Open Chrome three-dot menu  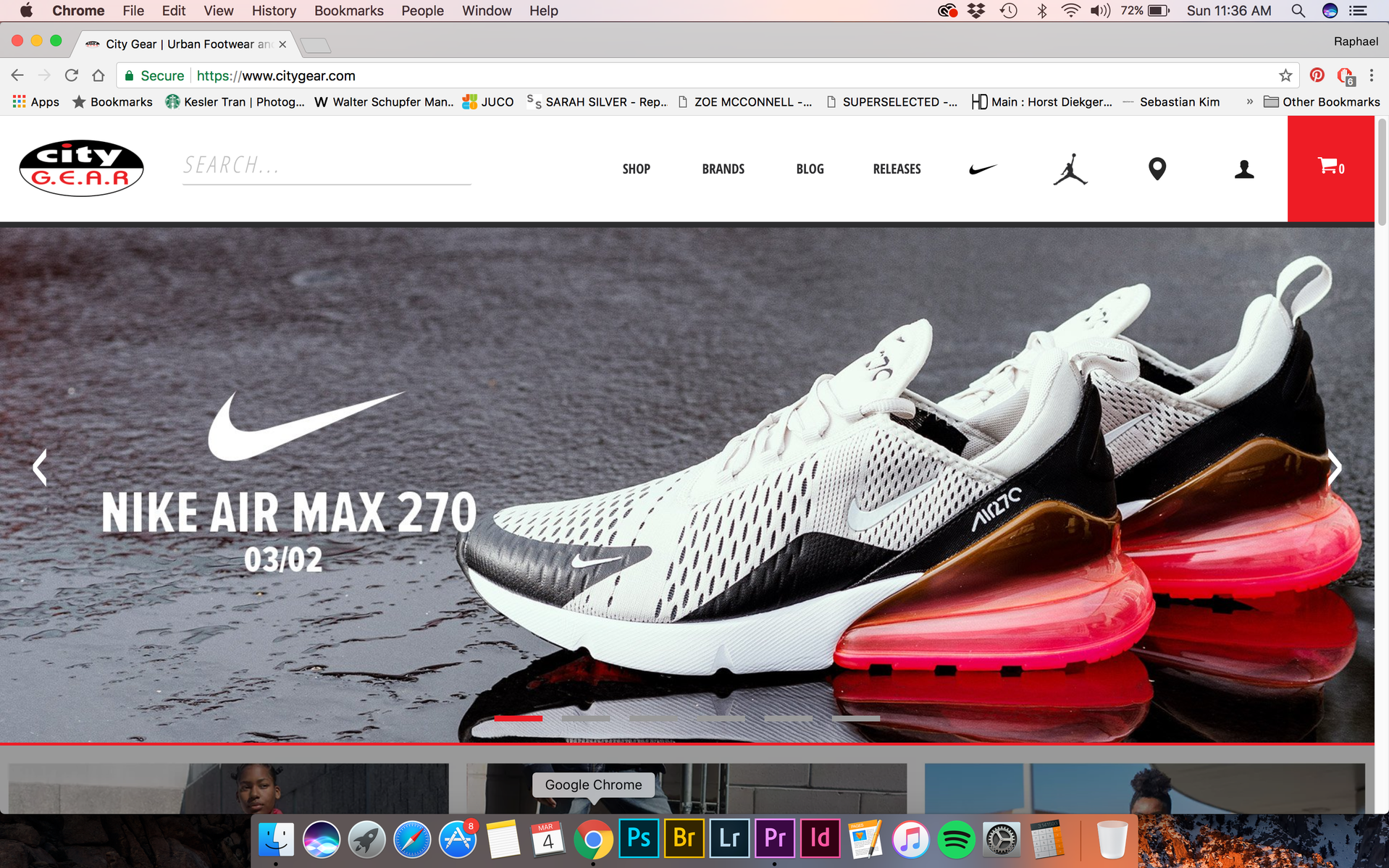(1371, 75)
